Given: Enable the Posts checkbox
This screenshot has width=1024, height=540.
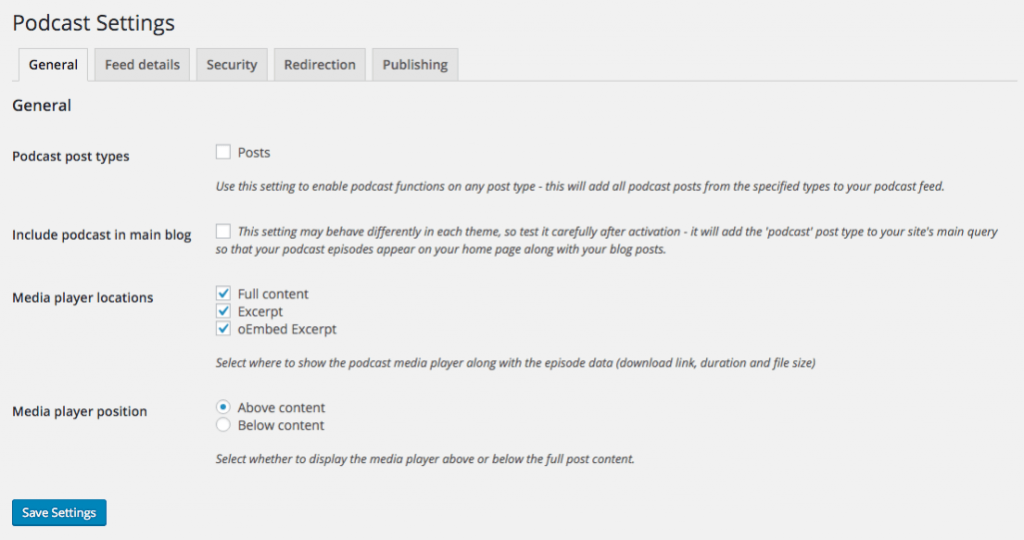Looking at the screenshot, I should [224, 153].
